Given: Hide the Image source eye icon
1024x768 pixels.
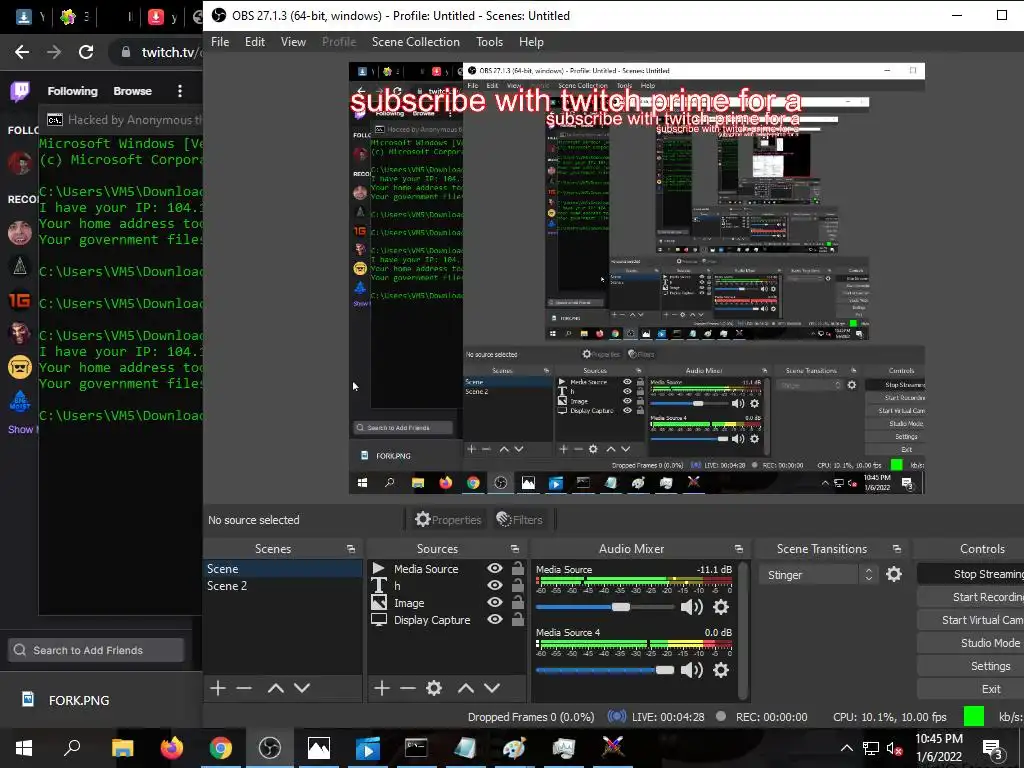Looking at the screenshot, I should coord(495,603).
